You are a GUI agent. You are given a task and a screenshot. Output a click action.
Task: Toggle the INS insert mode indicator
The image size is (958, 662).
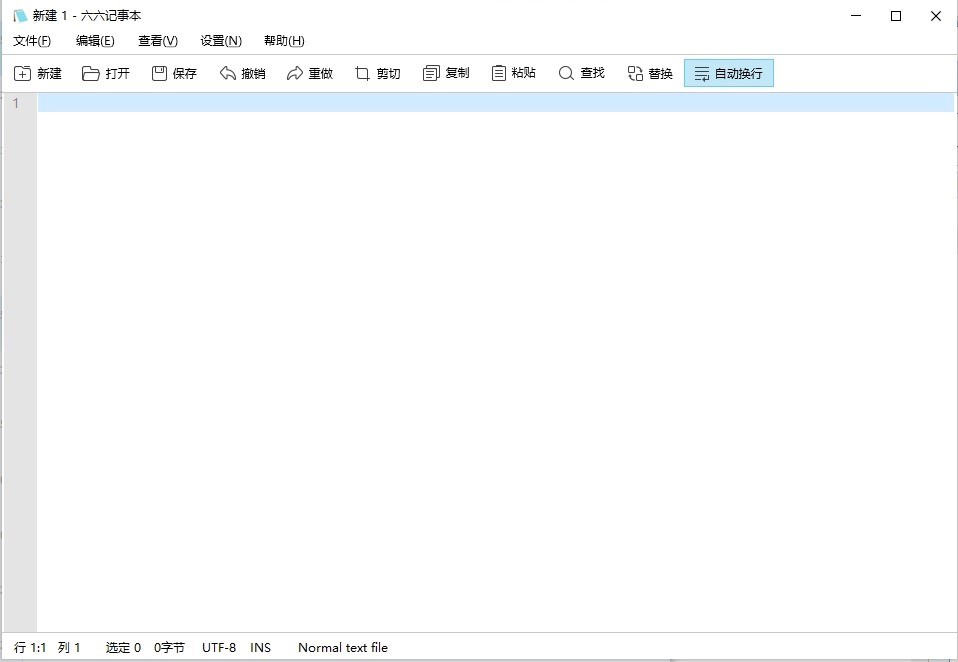pos(260,648)
